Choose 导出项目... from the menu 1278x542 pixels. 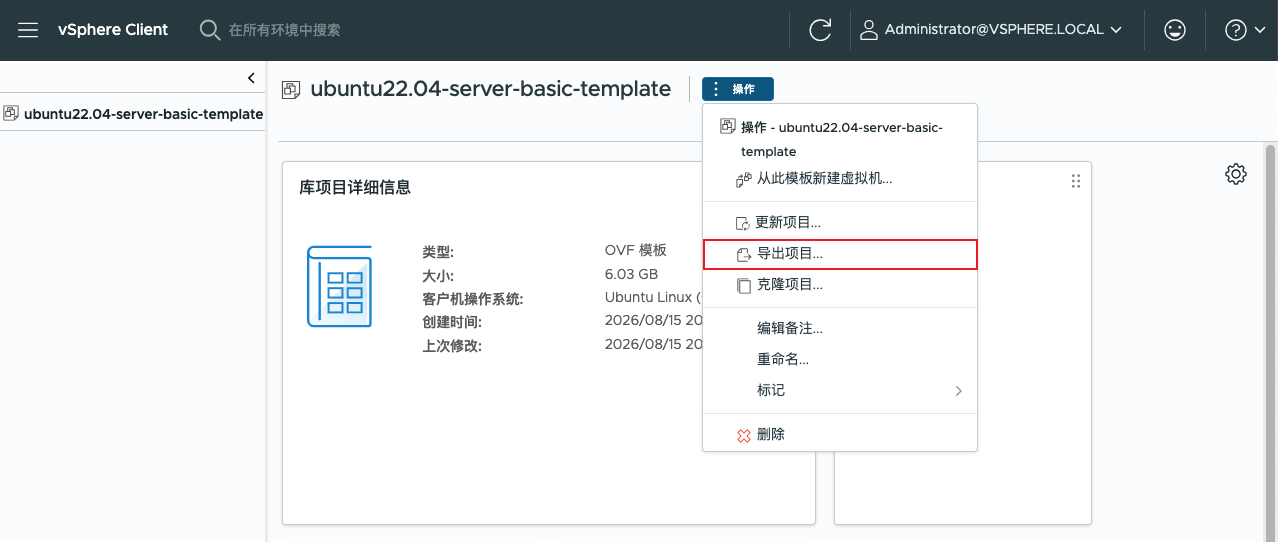tap(840, 254)
